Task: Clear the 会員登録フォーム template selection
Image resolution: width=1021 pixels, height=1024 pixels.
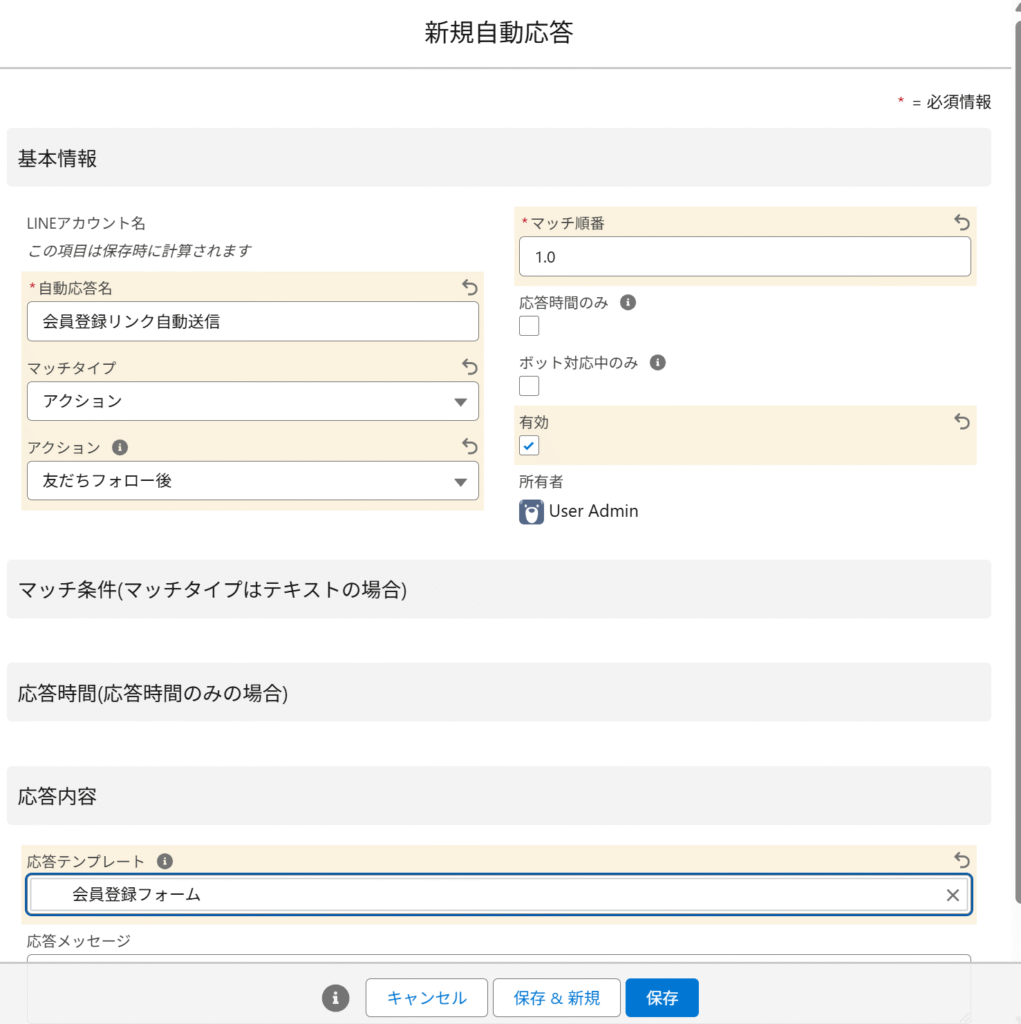Action: click(952, 895)
